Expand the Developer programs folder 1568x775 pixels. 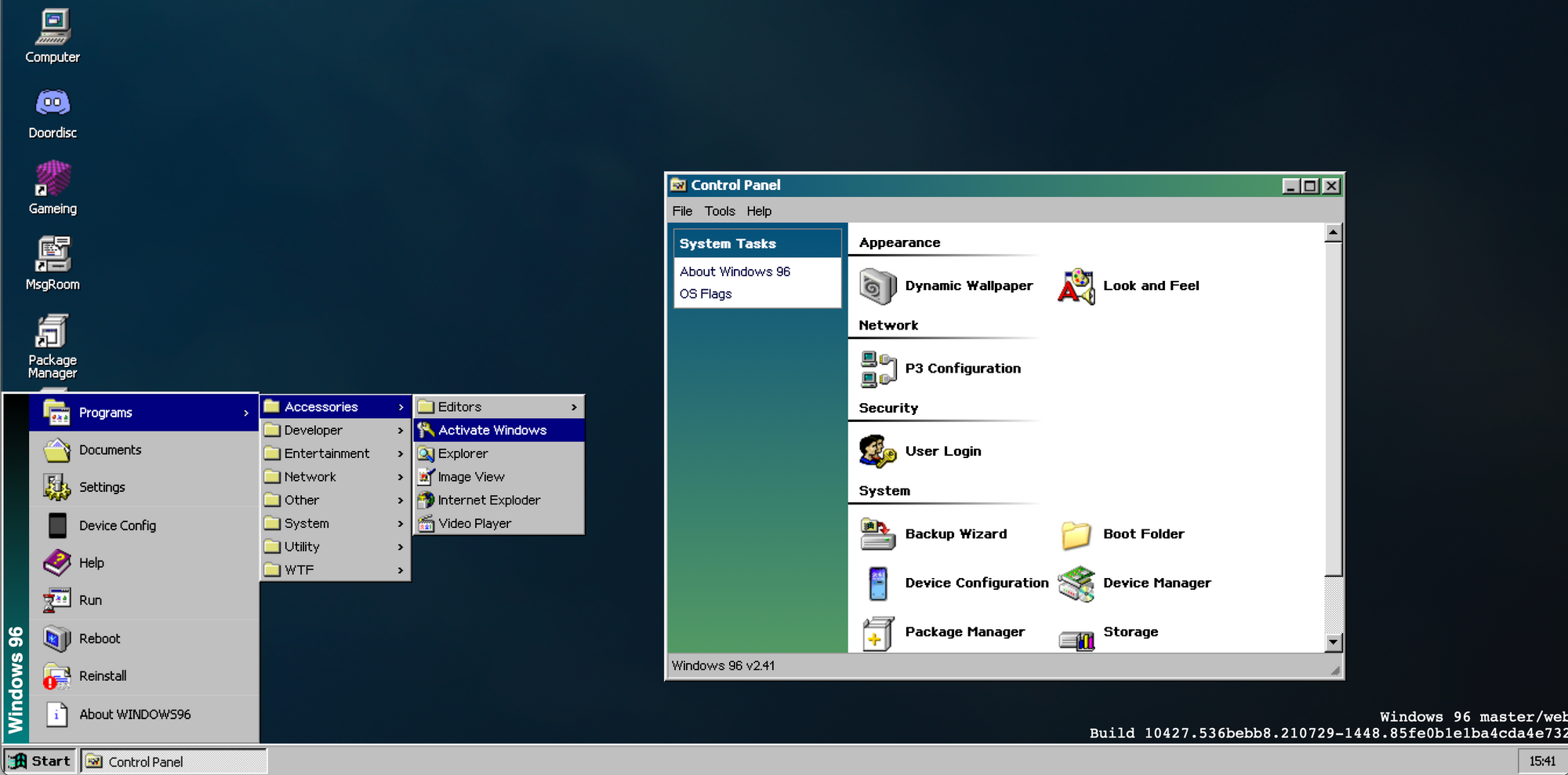coord(335,431)
